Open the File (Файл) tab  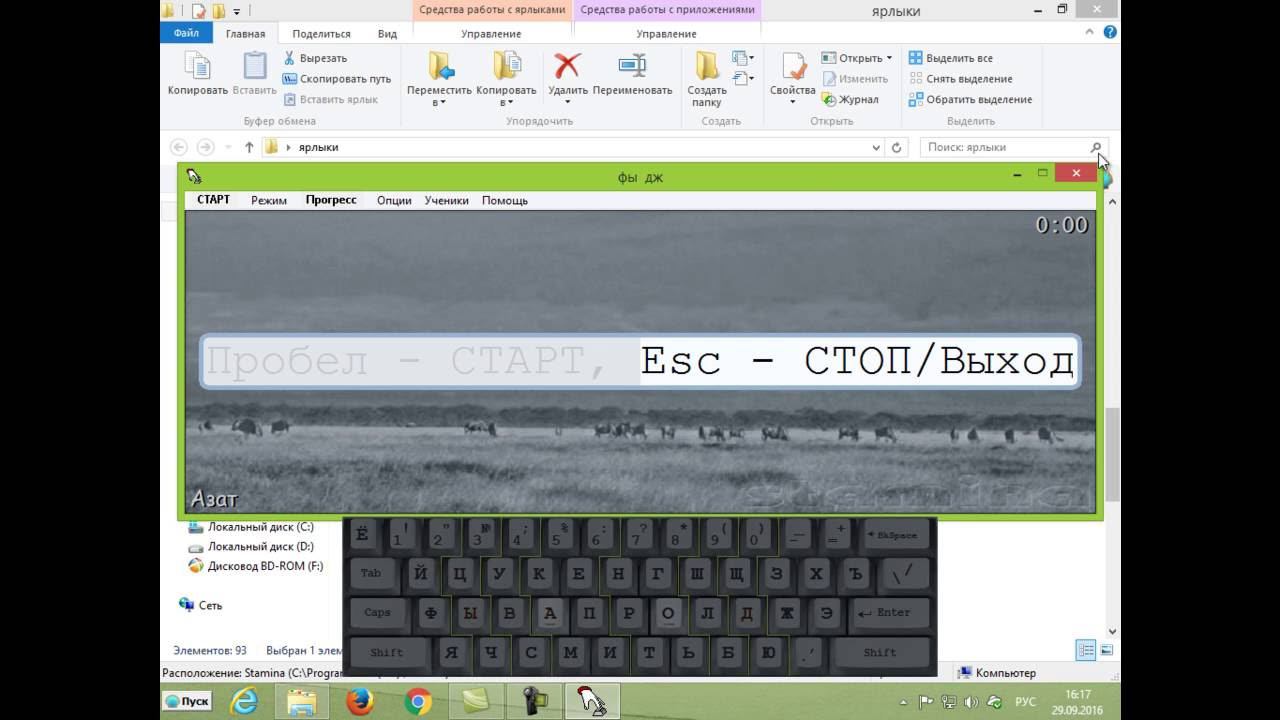pyautogui.click(x=186, y=33)
